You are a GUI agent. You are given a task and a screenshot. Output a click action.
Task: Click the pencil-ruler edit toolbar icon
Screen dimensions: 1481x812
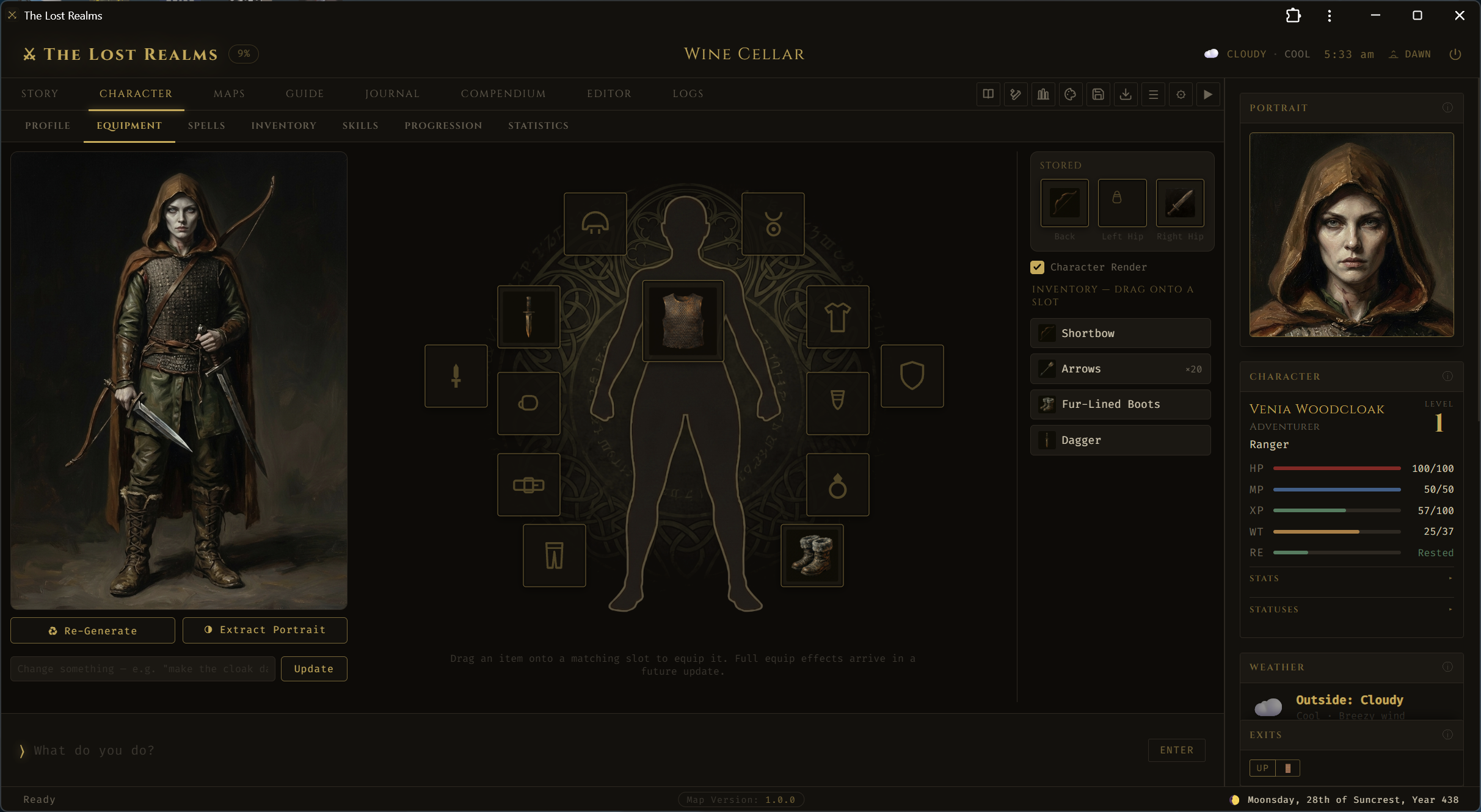click(1016, 94)
